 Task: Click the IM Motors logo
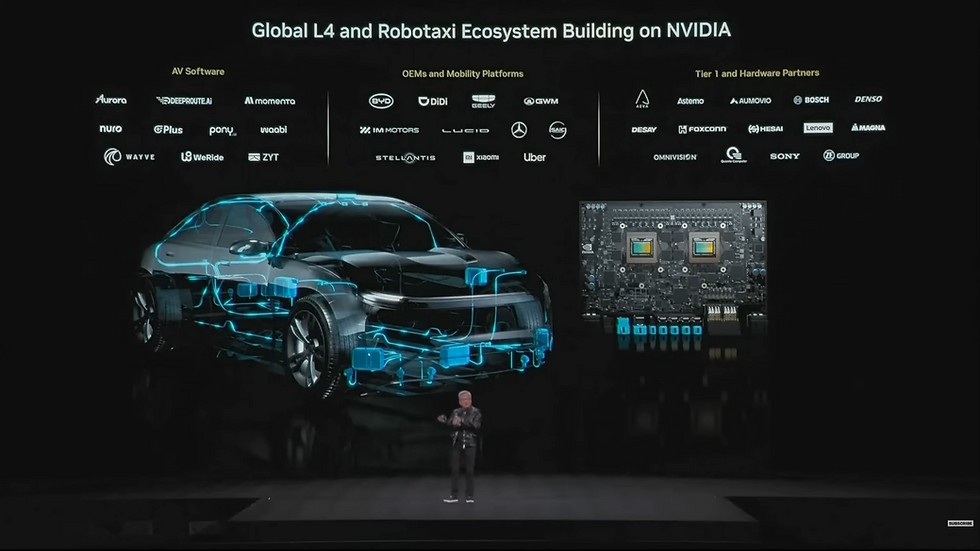(389, 130)
